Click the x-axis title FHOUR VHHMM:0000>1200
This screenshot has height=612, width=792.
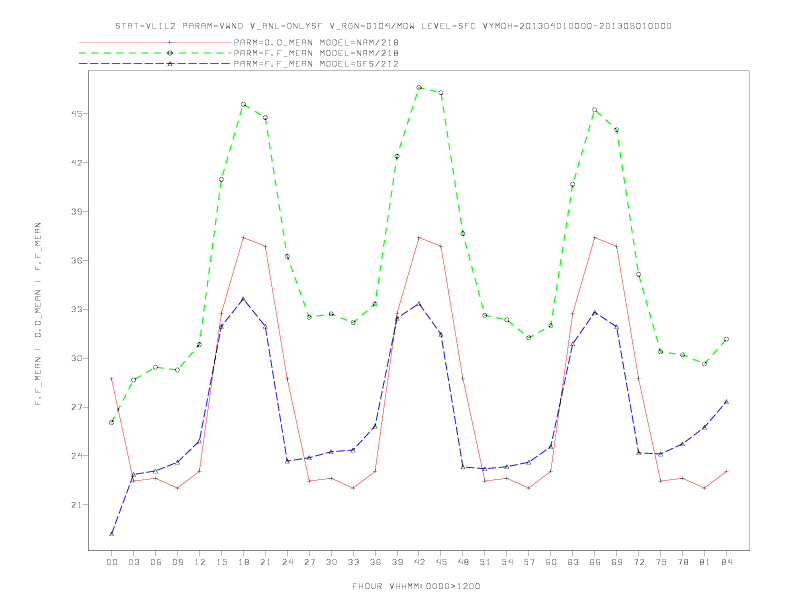click(416, 586)
